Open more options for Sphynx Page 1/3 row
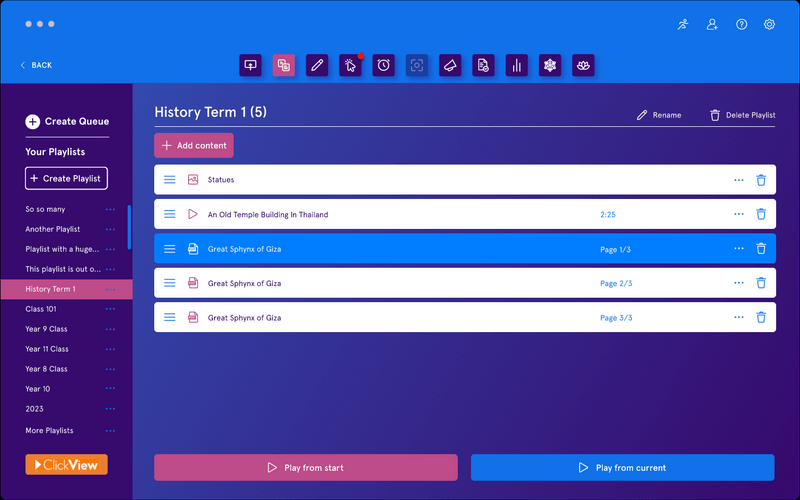The width and height of the screenshot is (800, 500). click(738, 248)
